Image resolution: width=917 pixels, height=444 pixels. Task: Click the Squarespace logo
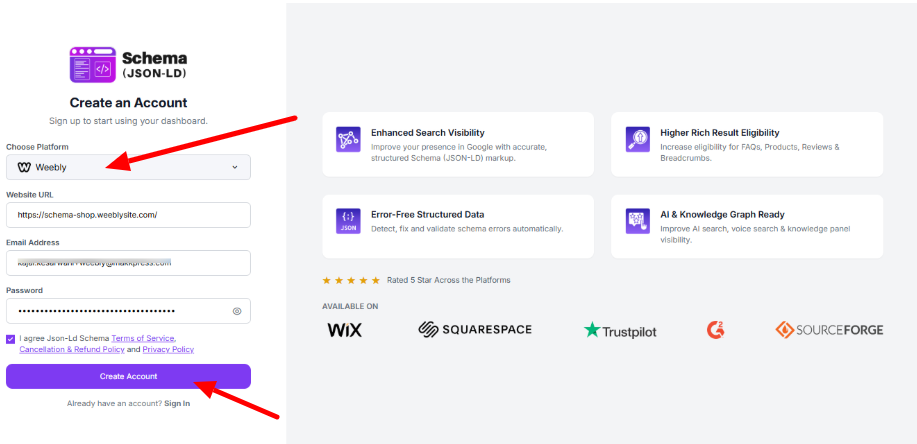(475, 329)
